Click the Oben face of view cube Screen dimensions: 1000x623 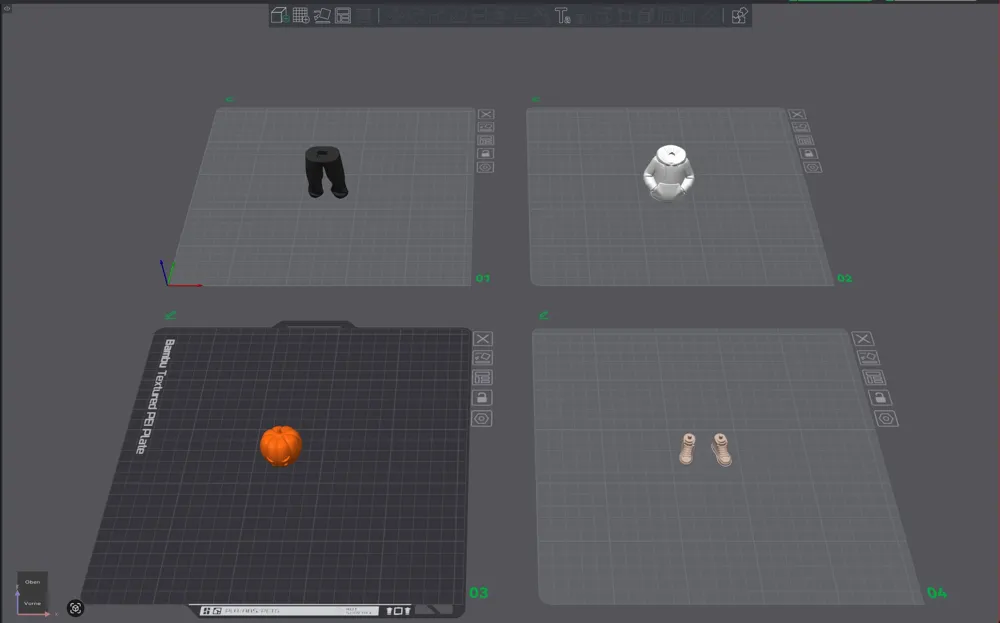coord(33,582)
